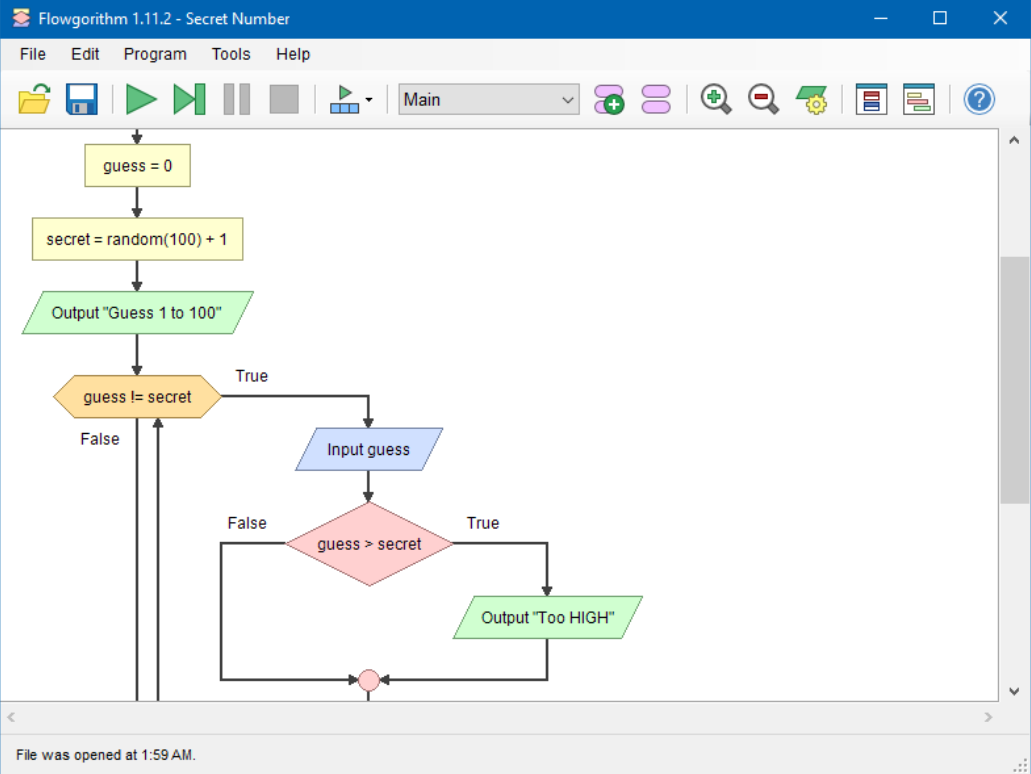Image resolution: width=1031 pixels, height=774 pixels.
Task: Click the Open file folder icon
Action: (x=34, y=99)
